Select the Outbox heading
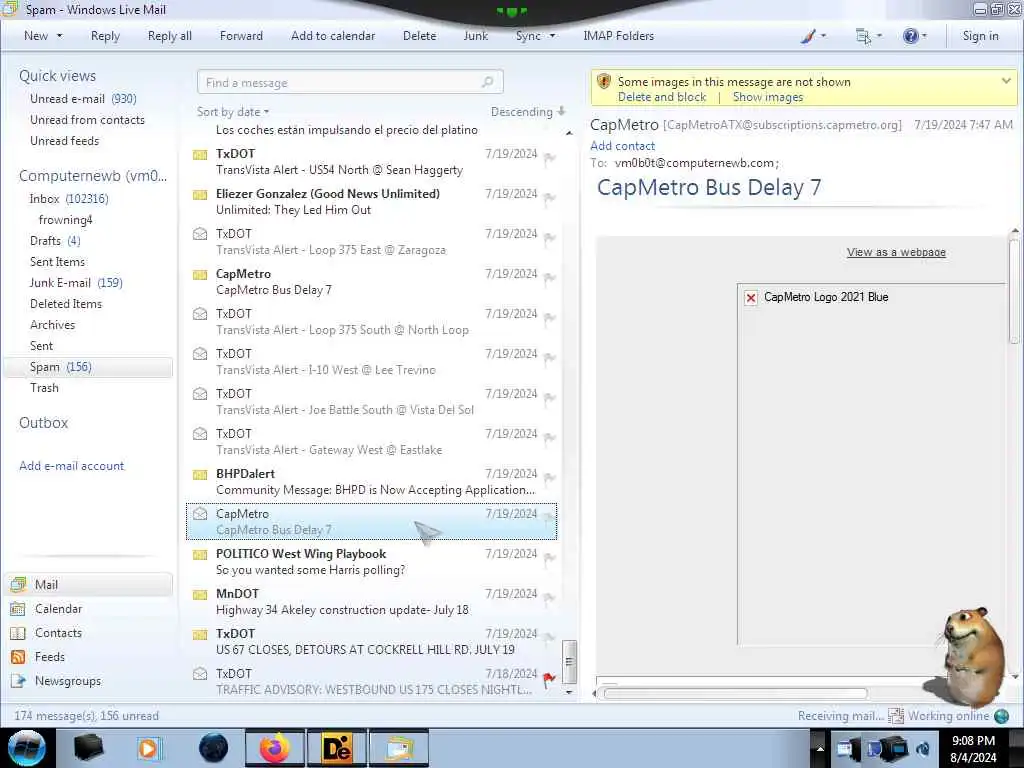This screenshot has height=768, width=1024. 44,423
